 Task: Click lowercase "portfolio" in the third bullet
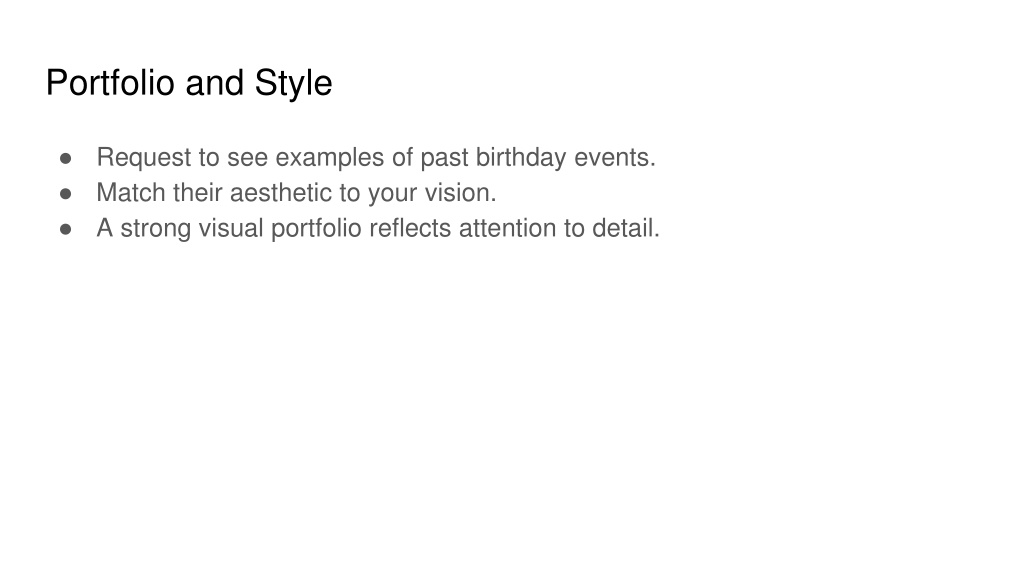point(316,229)
